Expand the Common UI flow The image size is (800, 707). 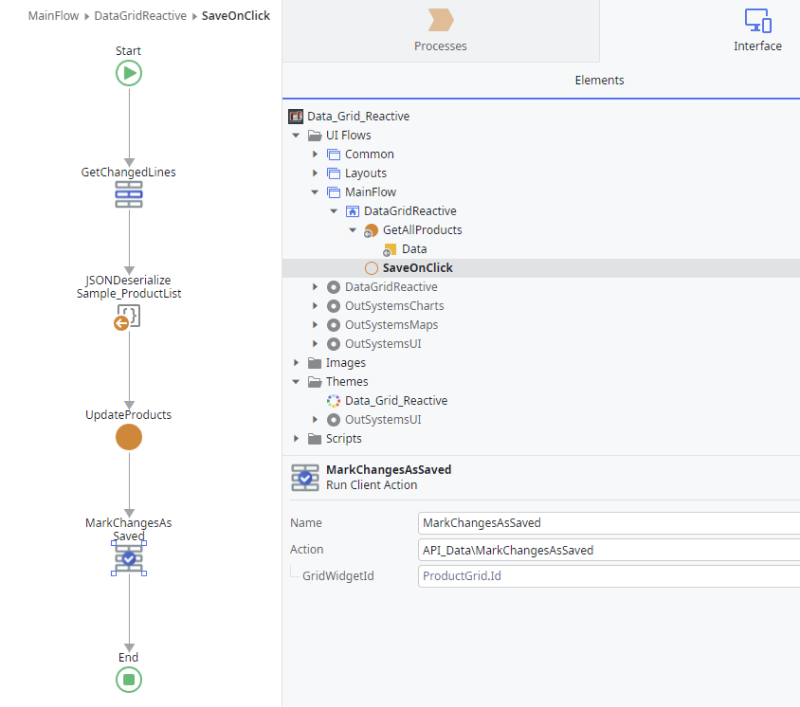point(317,154)
